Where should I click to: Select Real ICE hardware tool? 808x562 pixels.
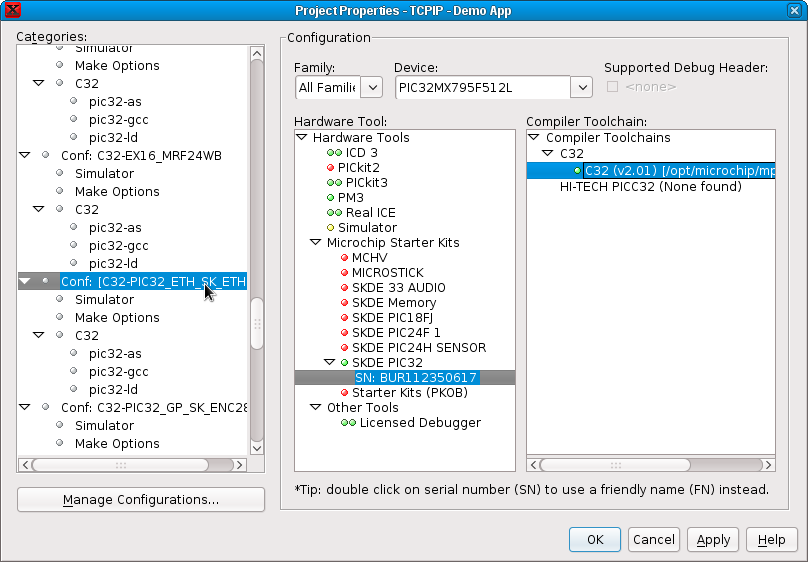coord(371,213)
